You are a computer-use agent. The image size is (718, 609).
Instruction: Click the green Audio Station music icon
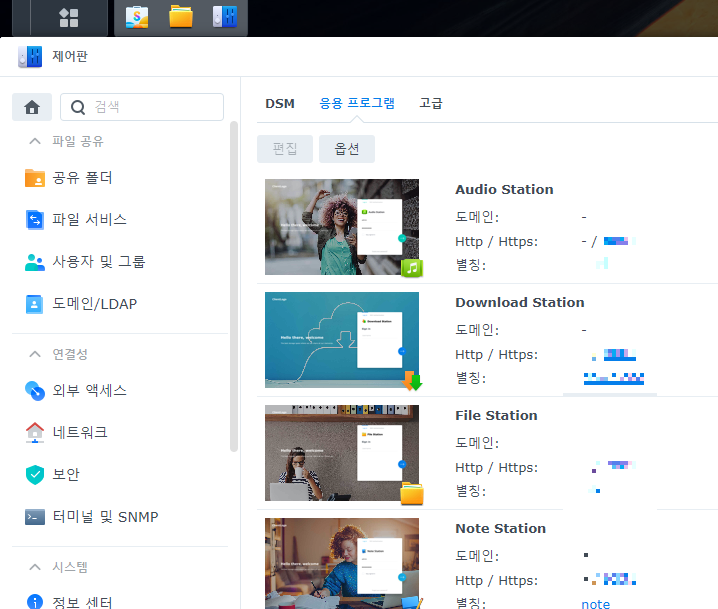coord(412,268)
